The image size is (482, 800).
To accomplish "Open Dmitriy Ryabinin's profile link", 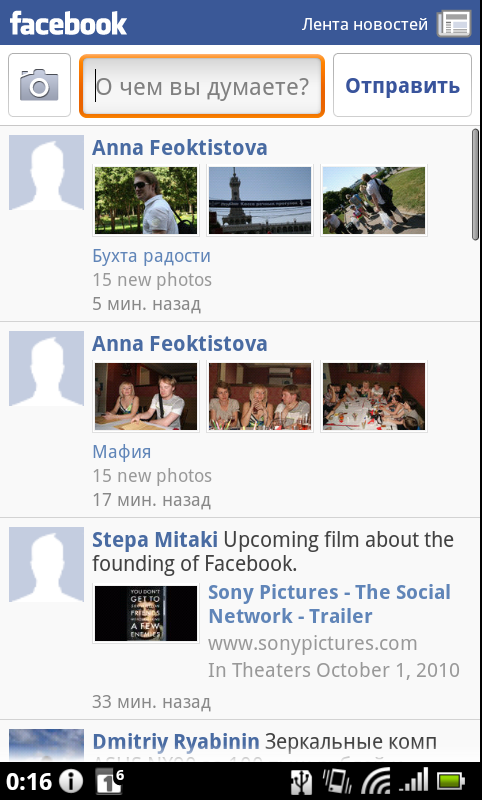I will click(x=176, y=741).
